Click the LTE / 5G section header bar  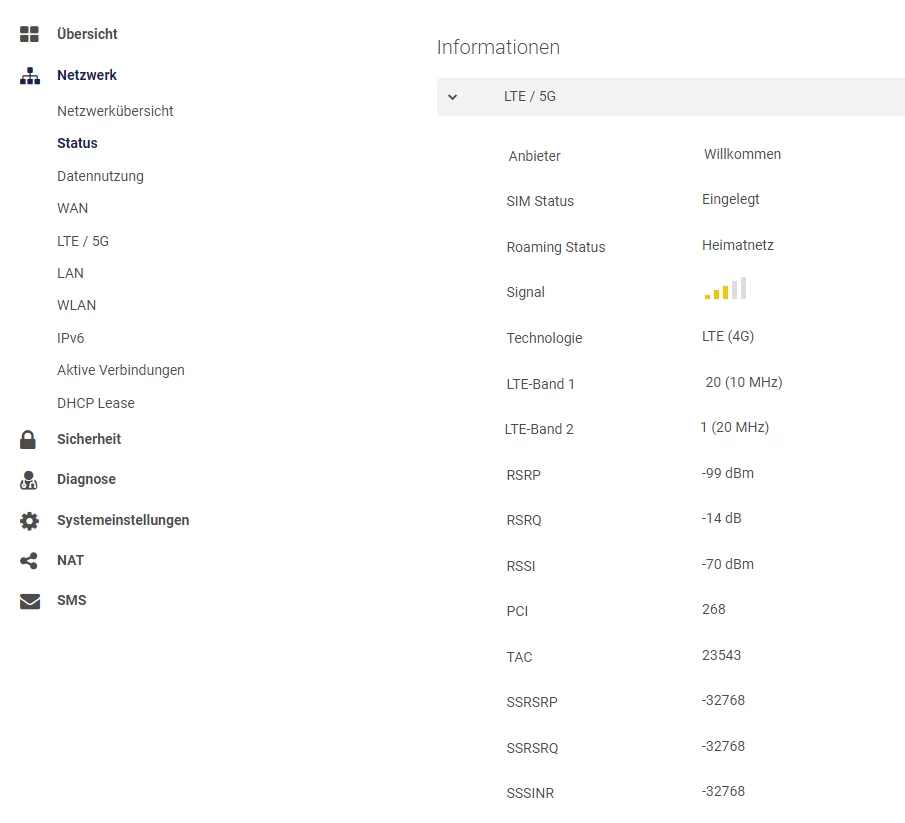670,97
